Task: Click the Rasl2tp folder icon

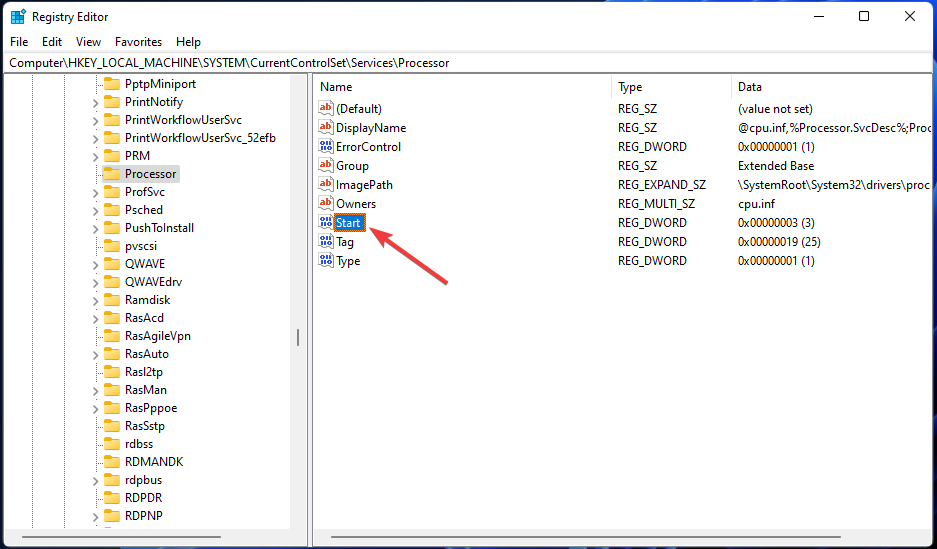Action: pyautogui.click(x=112, y=372)
